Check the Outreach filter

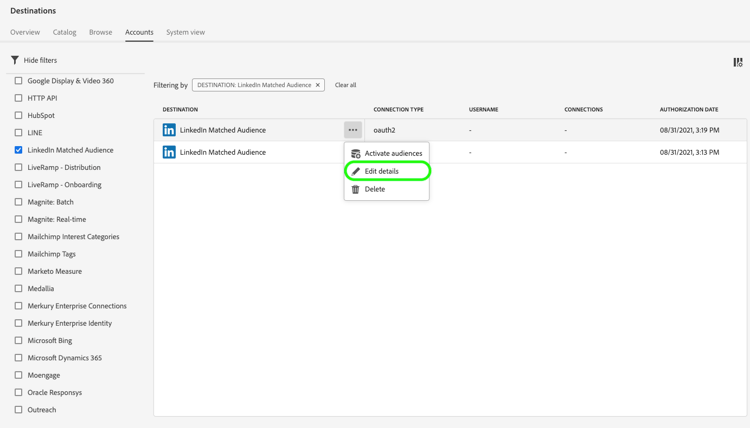(18, 410)
